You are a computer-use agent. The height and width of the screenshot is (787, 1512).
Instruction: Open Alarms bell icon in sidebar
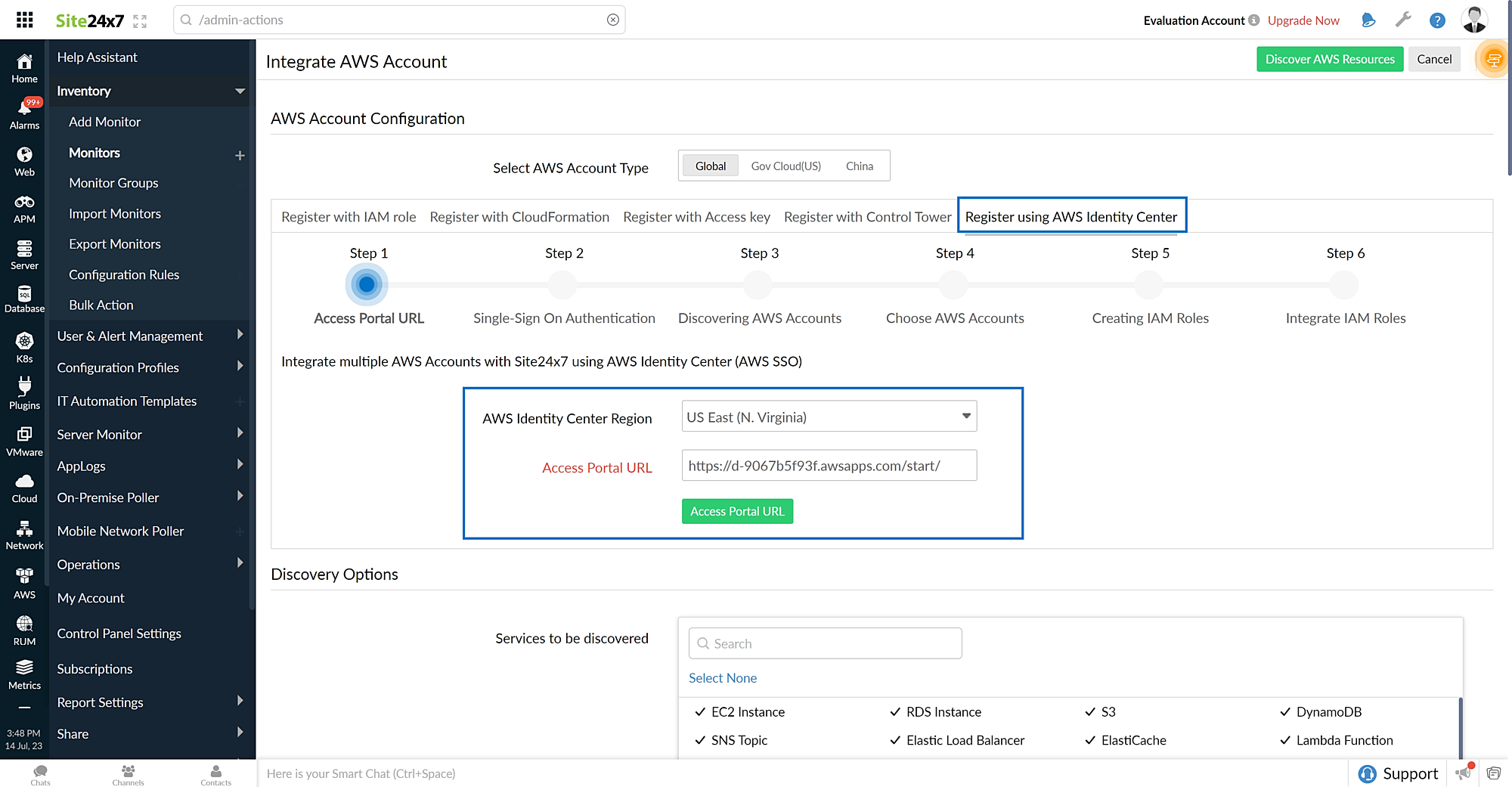24,109
